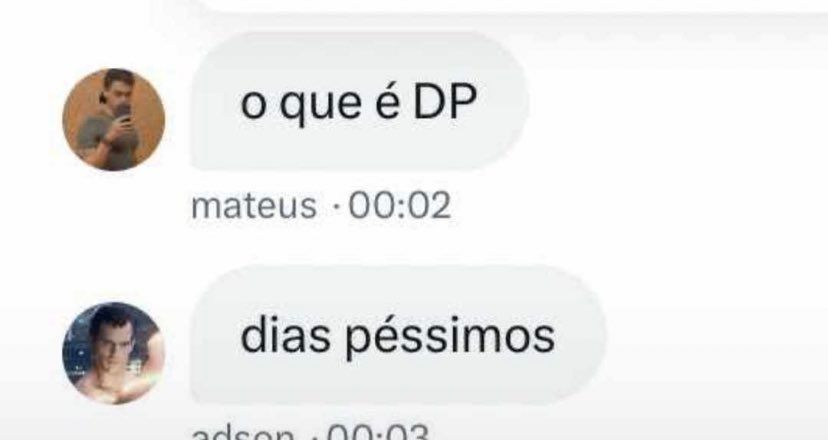The image size is (828, 440).
Task: Select the "o que é DP" message bubble
Action: [x=359, y=101]
